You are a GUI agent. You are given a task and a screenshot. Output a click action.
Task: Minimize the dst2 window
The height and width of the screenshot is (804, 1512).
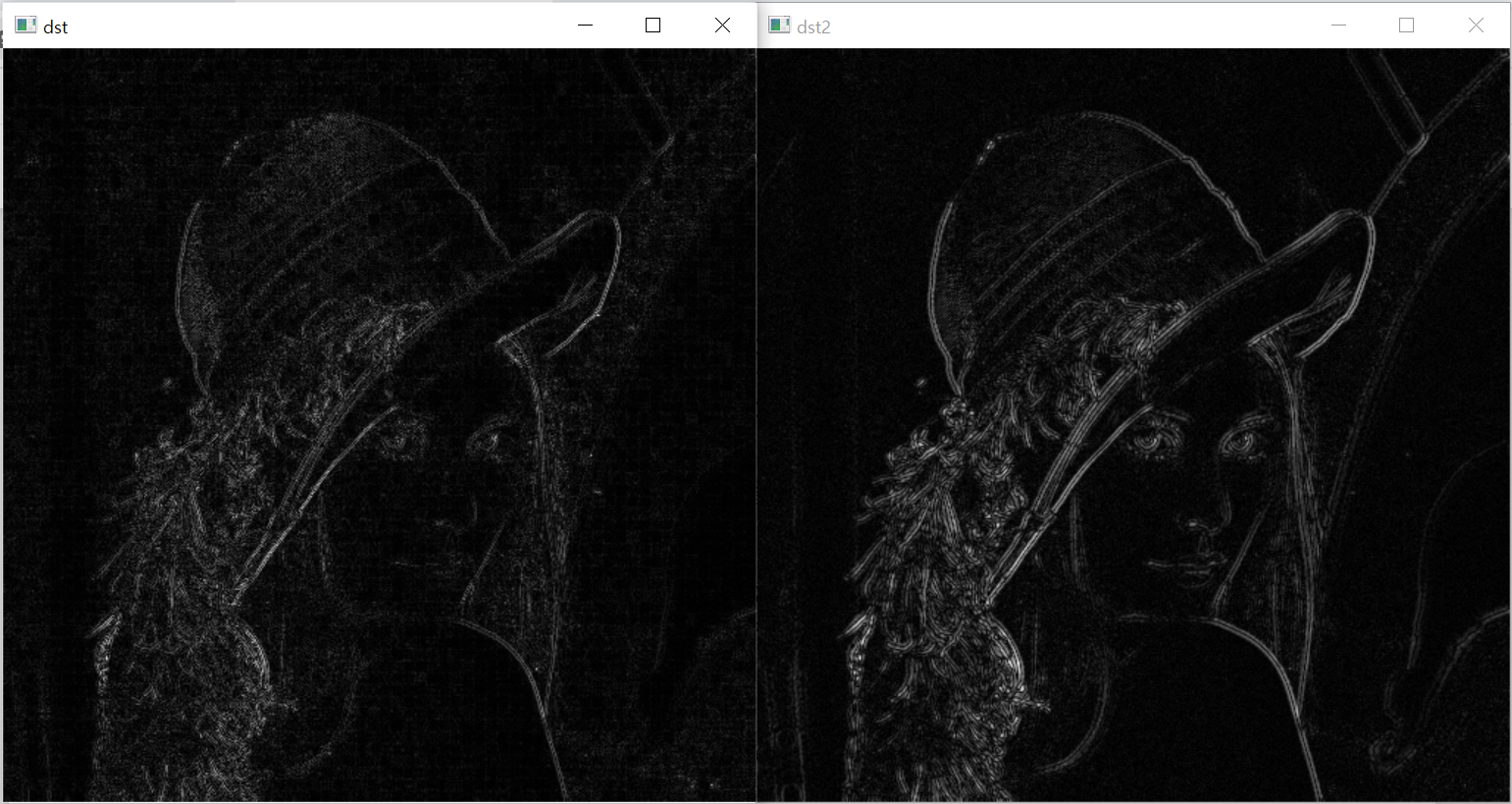point(1339,26)
